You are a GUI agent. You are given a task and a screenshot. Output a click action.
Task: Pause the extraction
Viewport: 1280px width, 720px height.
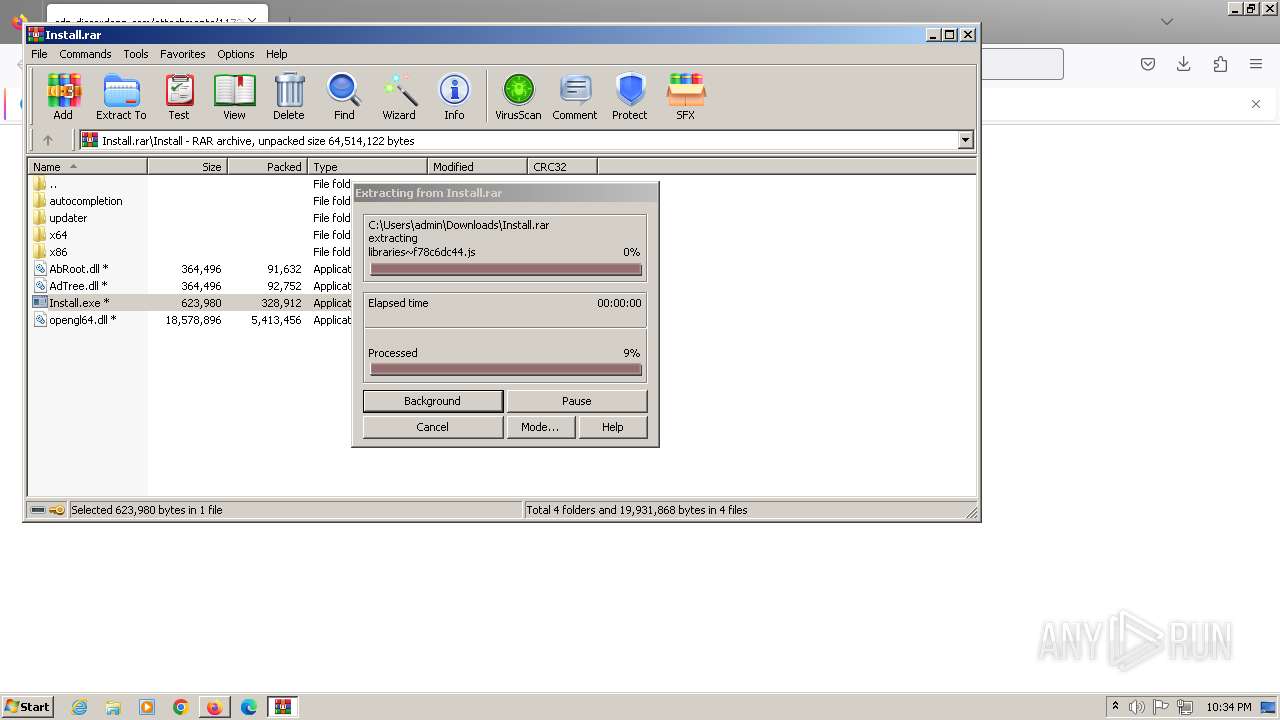click(577, 401)
